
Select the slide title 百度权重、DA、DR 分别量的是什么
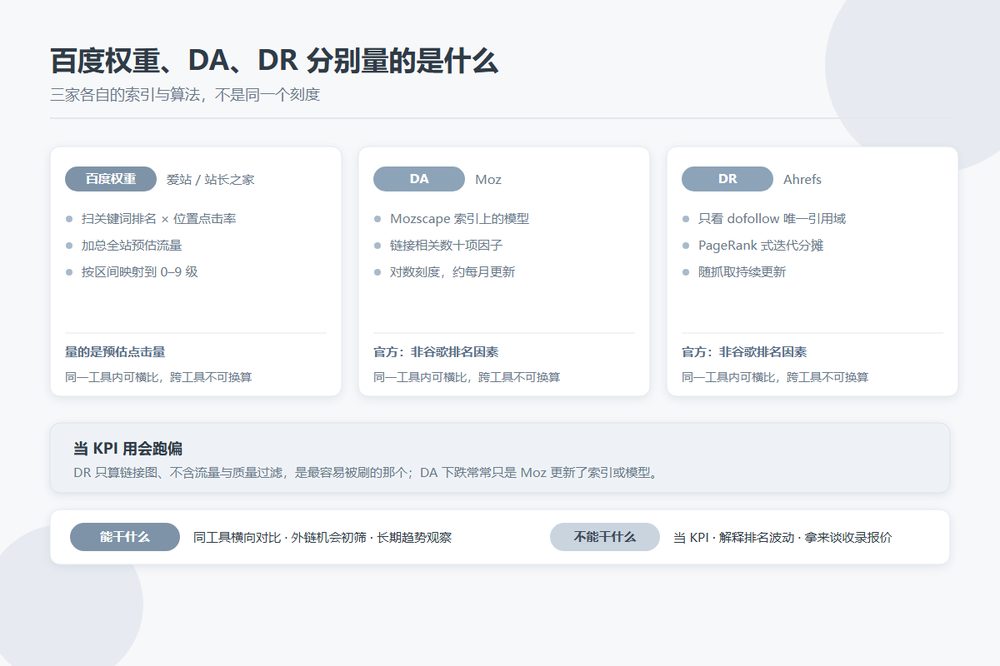click(x=274, y=61)
